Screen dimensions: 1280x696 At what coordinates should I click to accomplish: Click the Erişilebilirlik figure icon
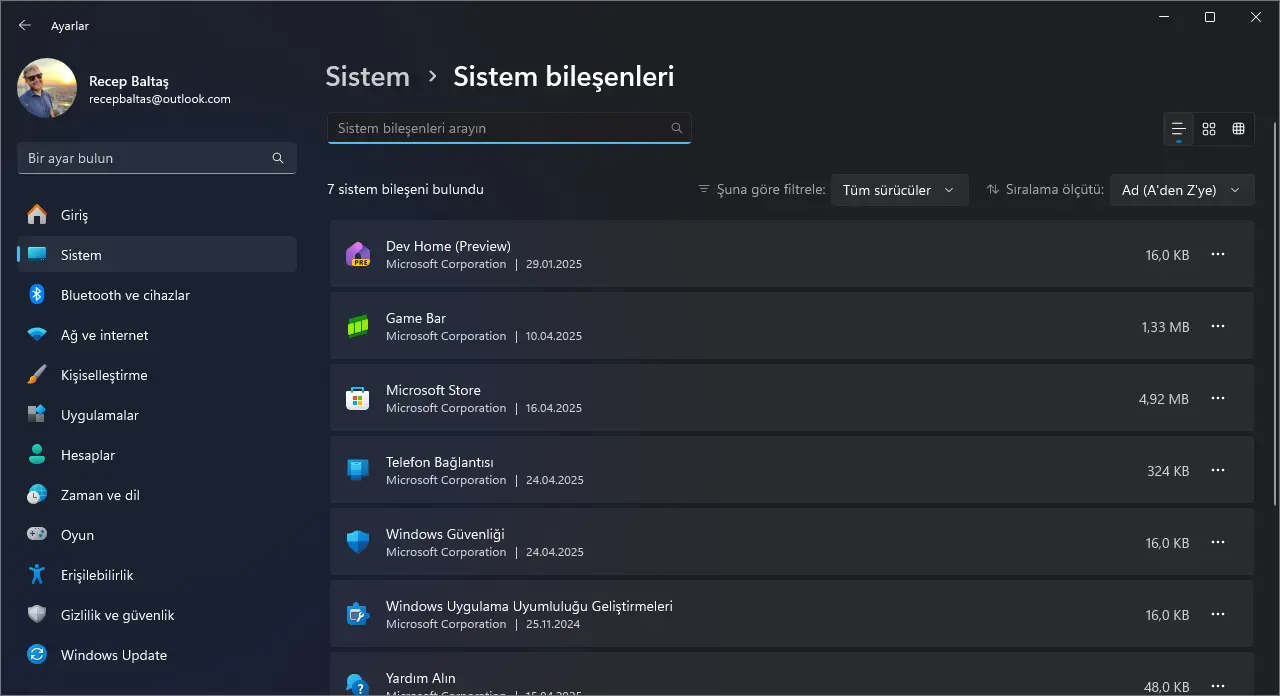pos(37,575)
